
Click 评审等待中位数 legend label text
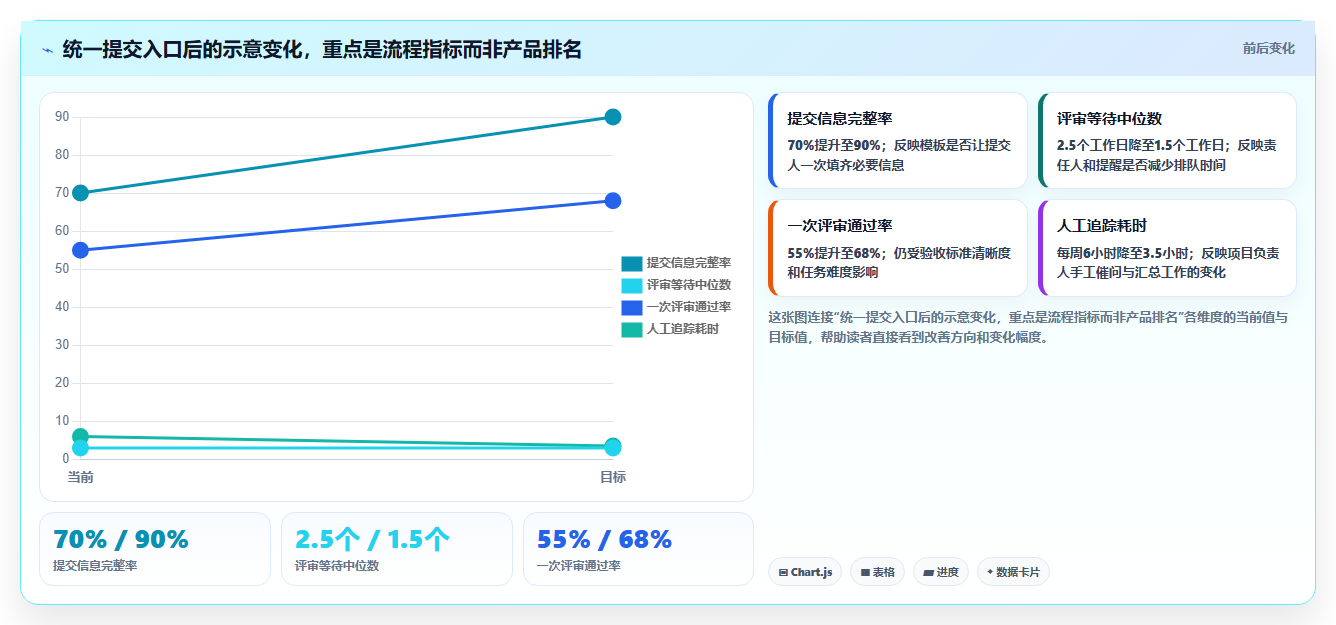click(x=689, y=285)
